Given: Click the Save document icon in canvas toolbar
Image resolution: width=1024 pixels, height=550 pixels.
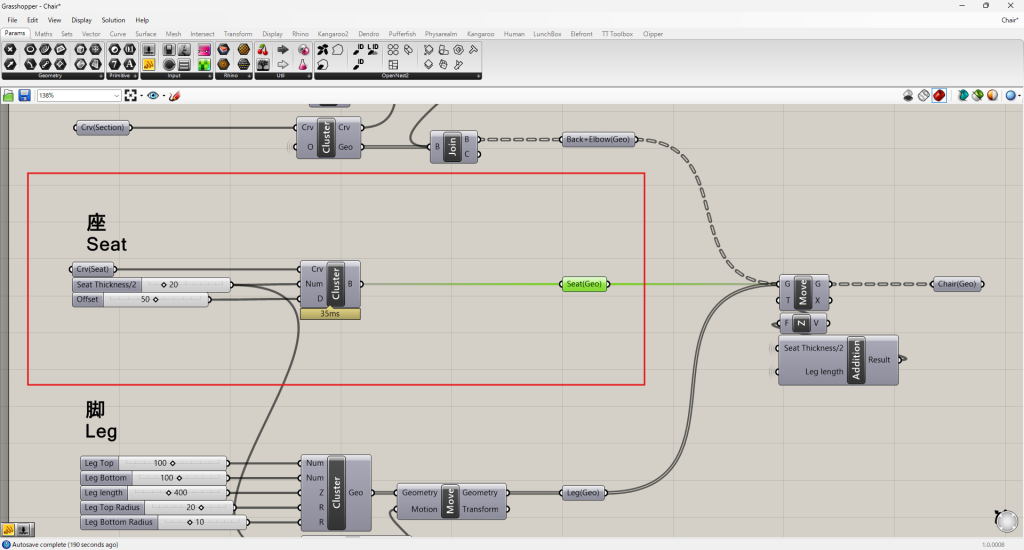Looking at the screenshot, I should 24,96.
